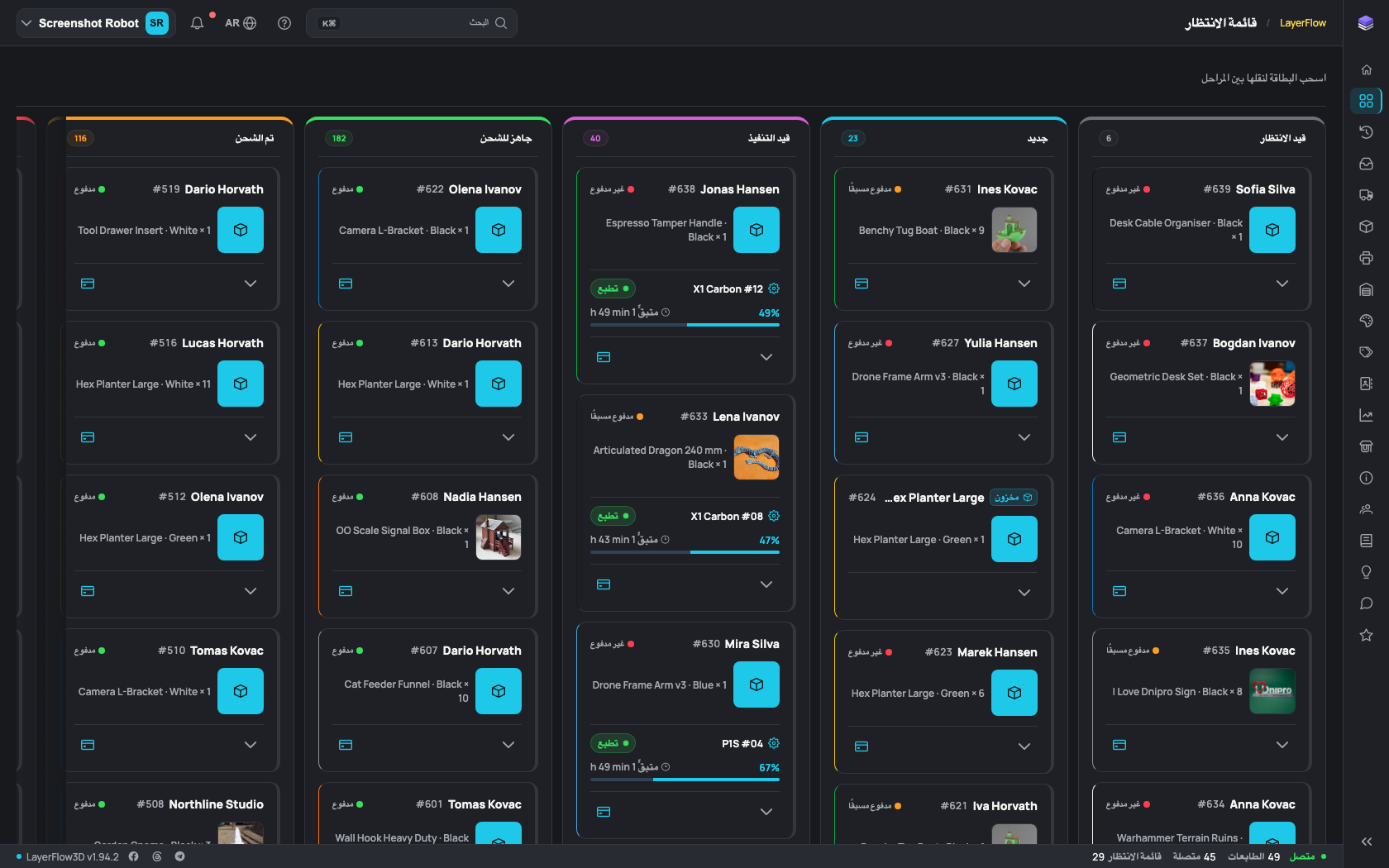Open the Telegram icon in status bar
This screenshot has height=868, width=1389.
(x=179, y=856)
